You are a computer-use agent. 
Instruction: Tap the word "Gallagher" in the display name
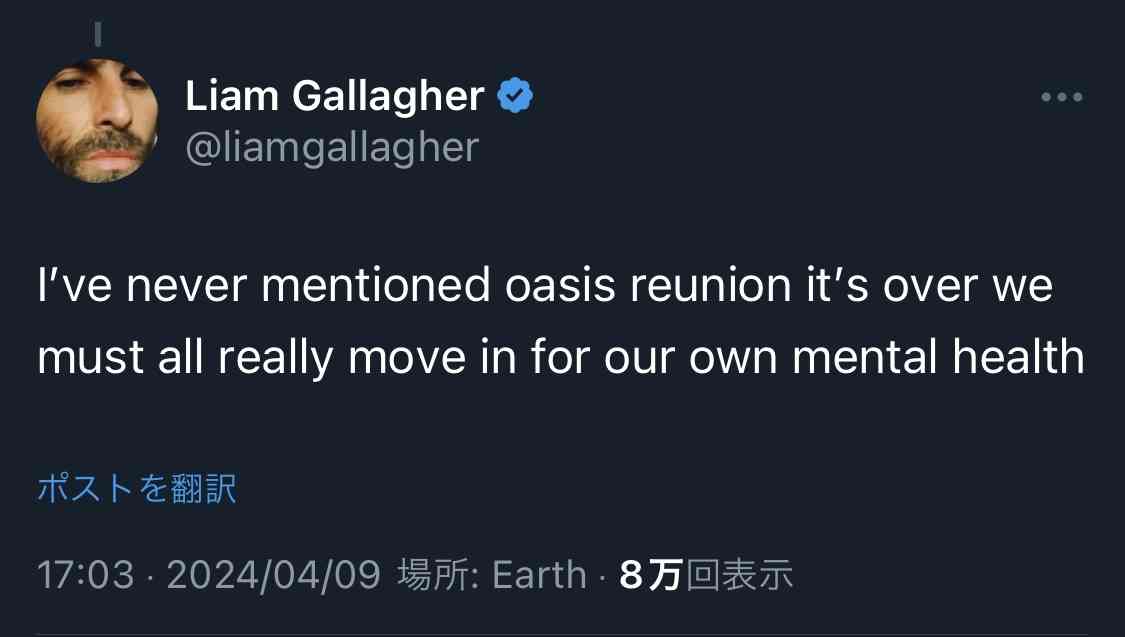tap(388, 96)
